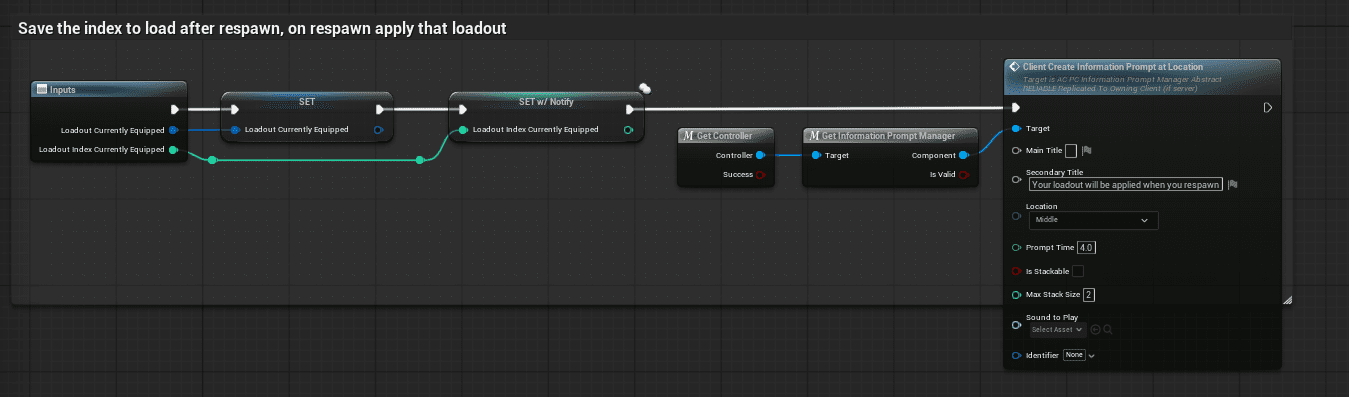Click node icon on Client Create Information Prompt title
The image size is (1349, 397).
1014,66
